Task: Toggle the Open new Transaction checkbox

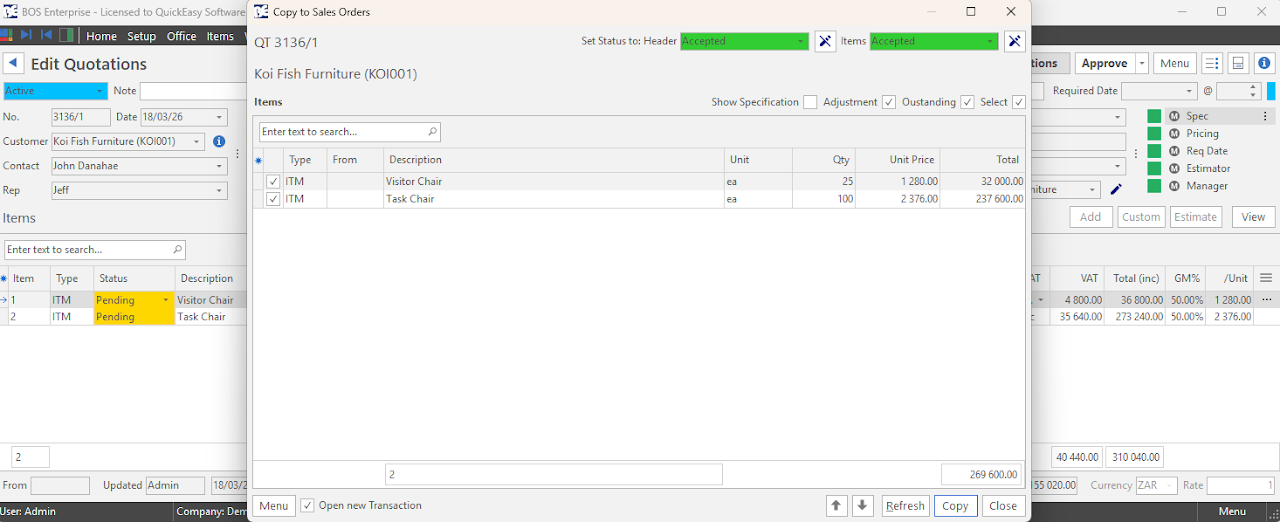Action: tap(308, 506)
